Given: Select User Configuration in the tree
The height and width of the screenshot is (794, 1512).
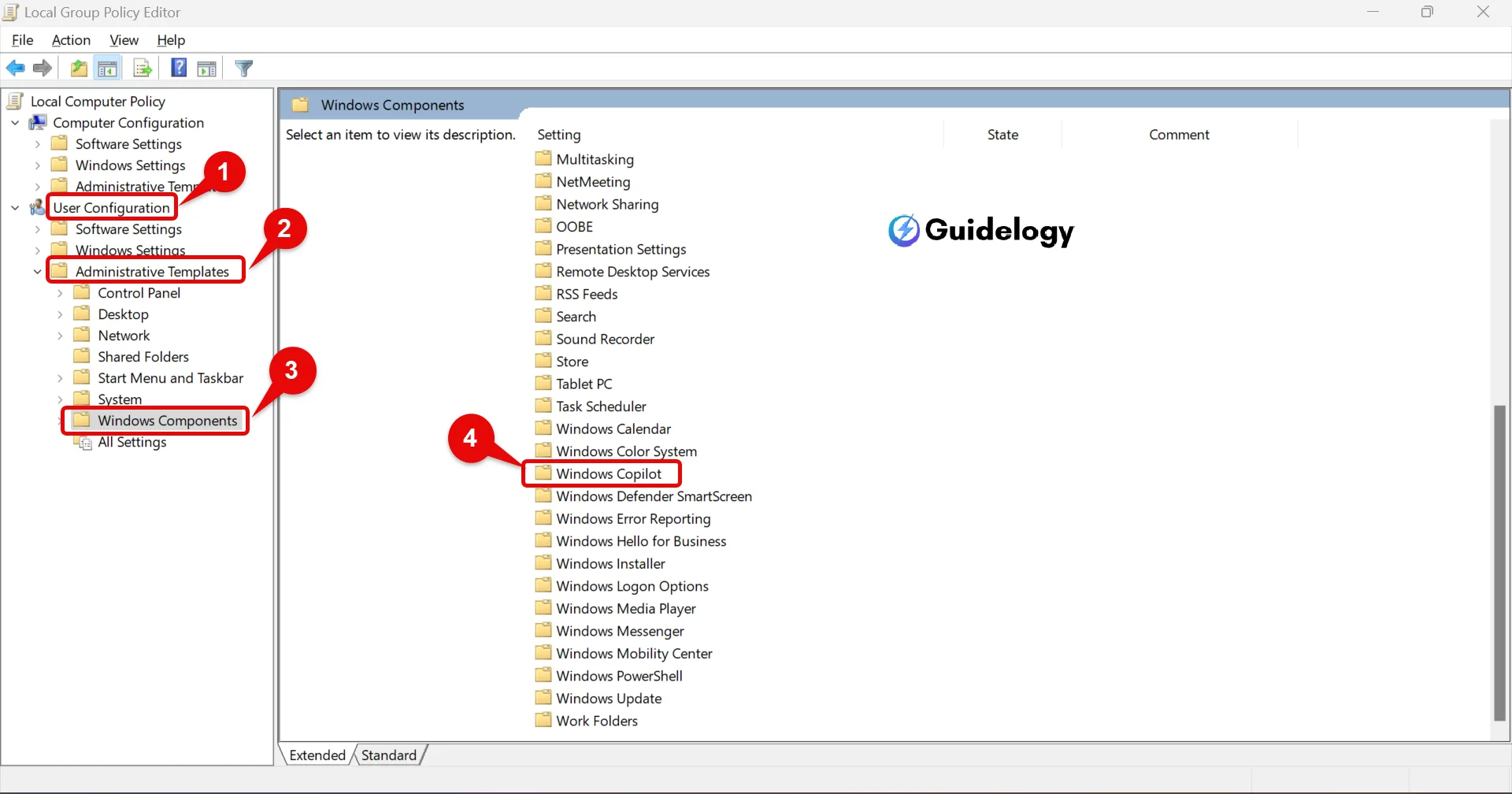Looking at the screenshot, I should pyautogui.click(x=111, y=208).
